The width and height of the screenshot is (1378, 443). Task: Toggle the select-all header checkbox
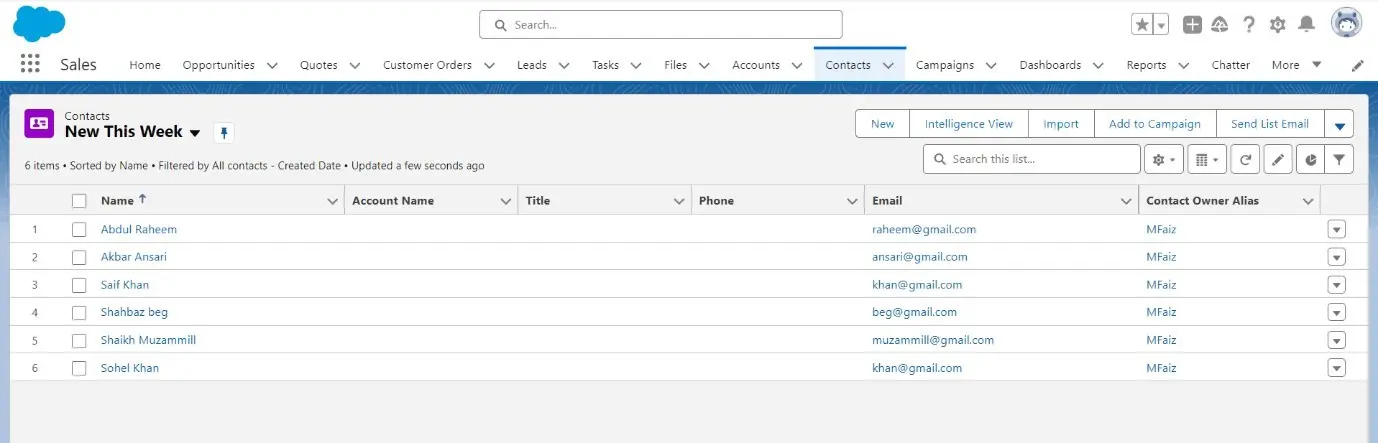point(79,201)
